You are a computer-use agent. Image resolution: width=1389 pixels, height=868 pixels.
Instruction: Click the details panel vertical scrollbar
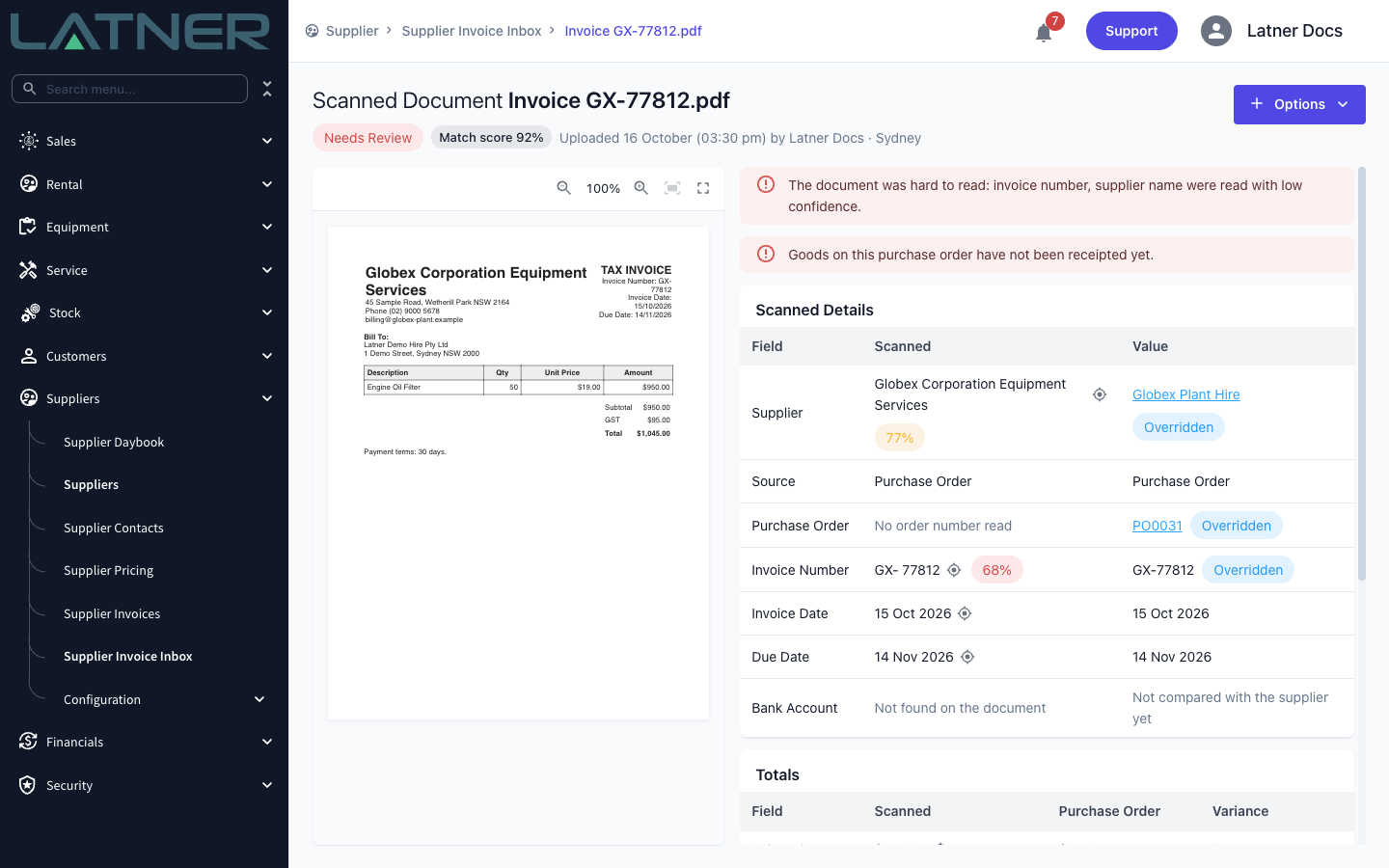pos(1362,374)
